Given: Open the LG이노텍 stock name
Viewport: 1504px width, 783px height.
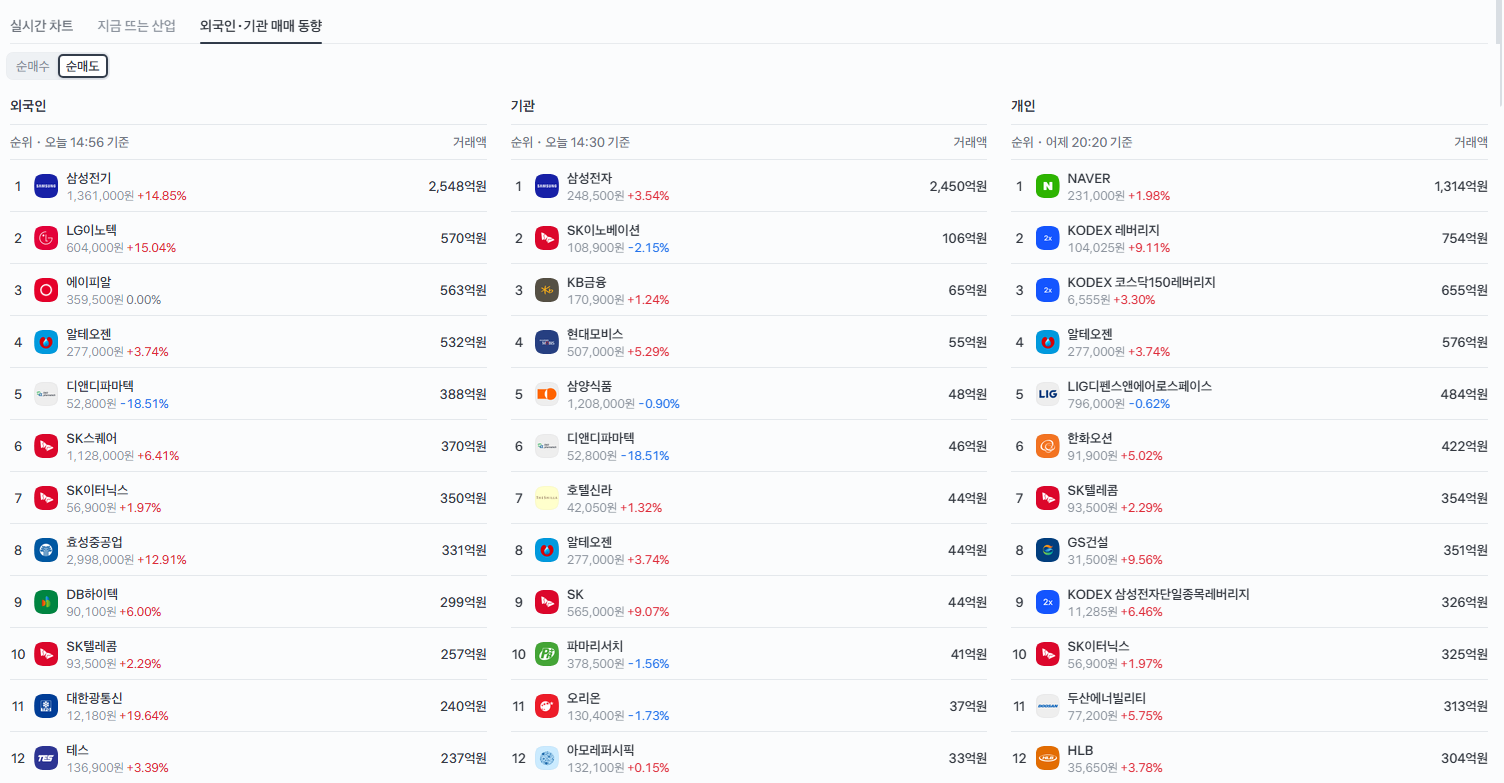Looking at the screenshot, I should tap(91, 230).
